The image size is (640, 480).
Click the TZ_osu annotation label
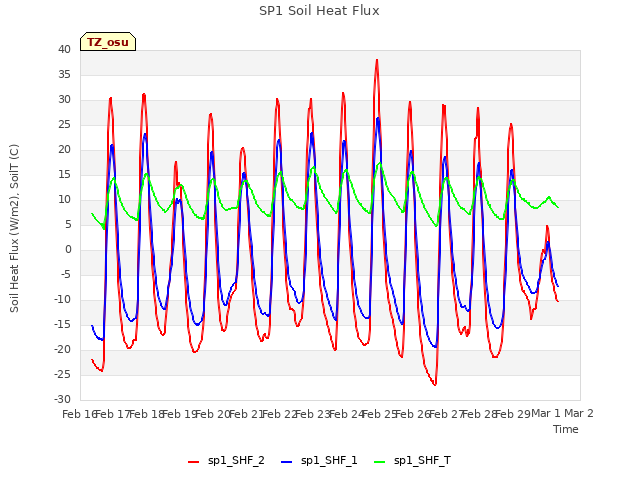(108, 42)
